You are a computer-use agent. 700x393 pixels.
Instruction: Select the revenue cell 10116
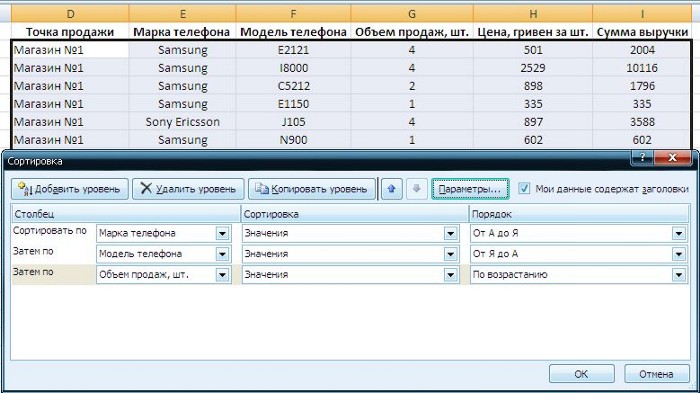click(642, 67)
